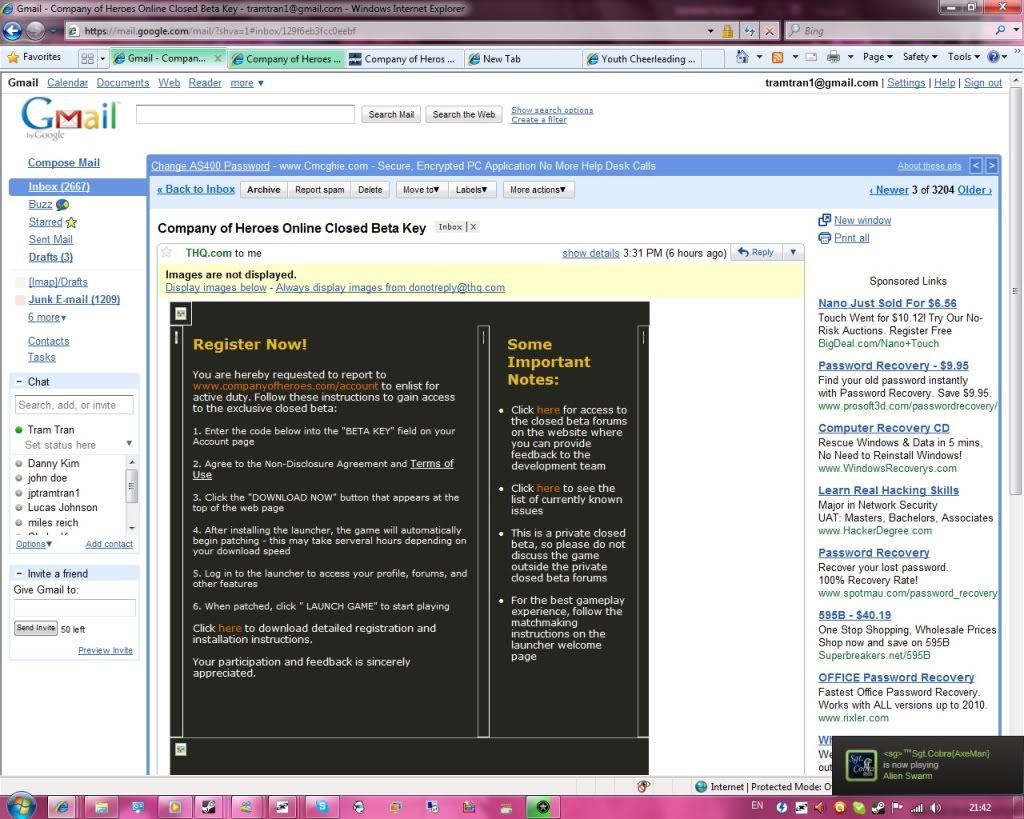Expand the 6 more labels list
1024x819 pixels.
click(47, 317)
